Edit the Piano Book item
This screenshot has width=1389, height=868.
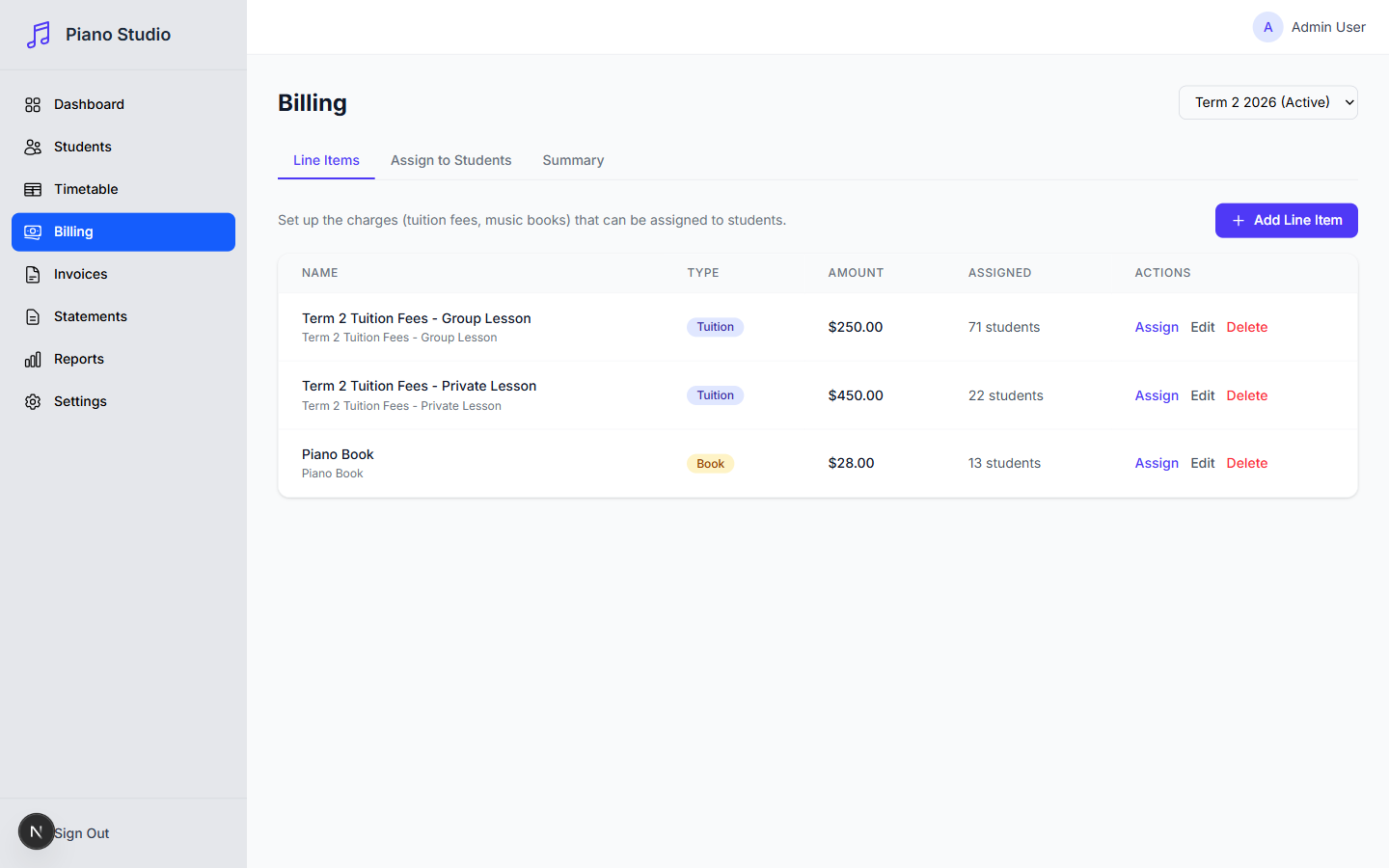pyautogui.click(x=1202, y=463)
